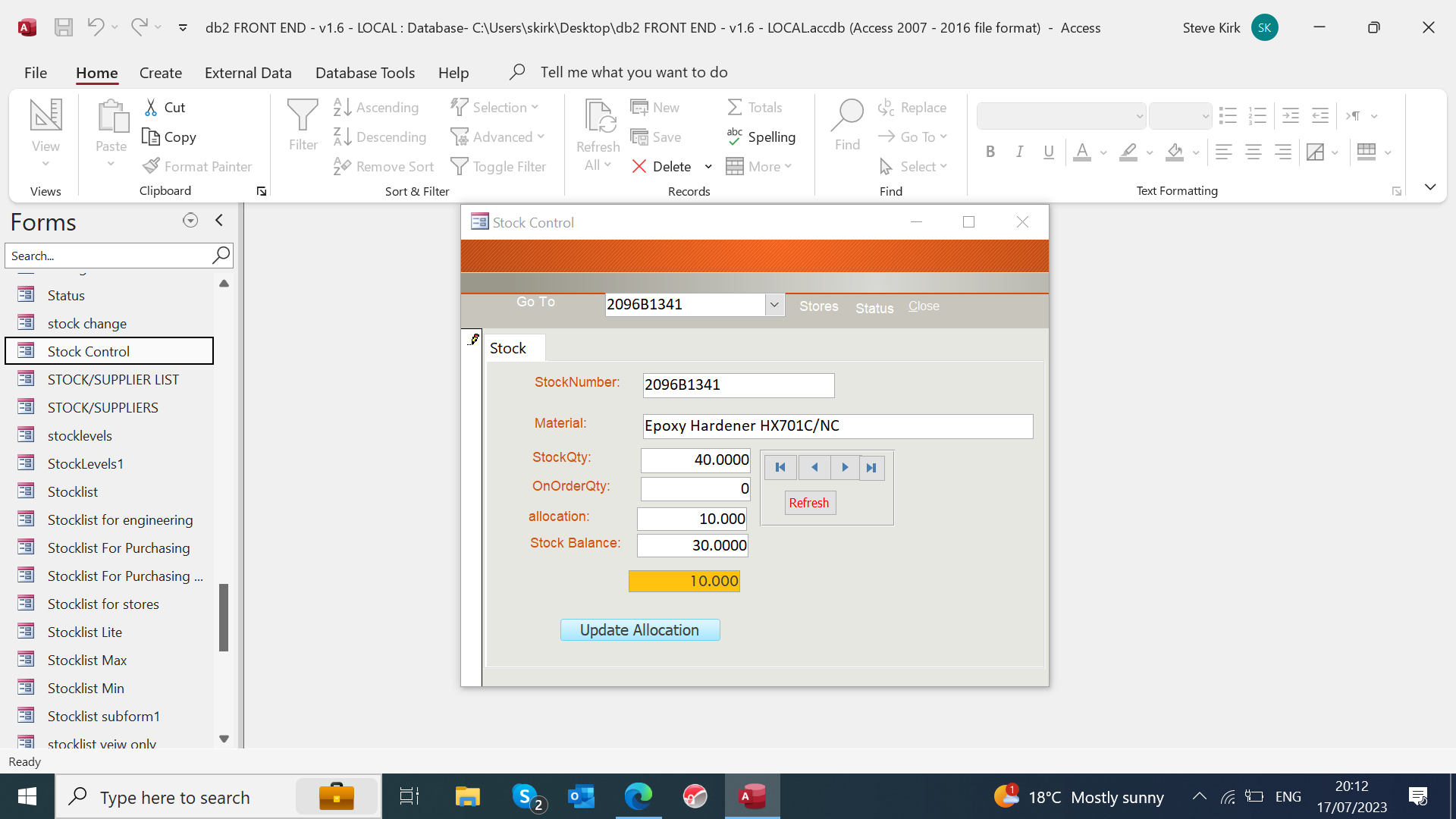The image size is (1456, 819).
Task: Open font color picker arrow
Action: pyautogui.click(x=1103, y=152)
